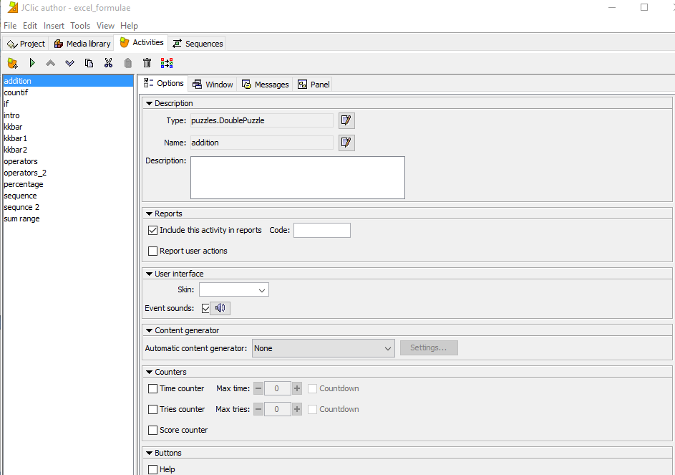This screenshot has width=675, height=475.
Task: Click the move activity down arrow
Action: [x=69, y=63]
